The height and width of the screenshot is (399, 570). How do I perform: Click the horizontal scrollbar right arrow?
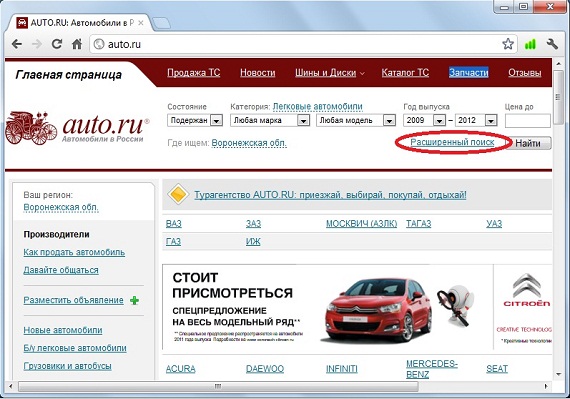click(546, 386)
